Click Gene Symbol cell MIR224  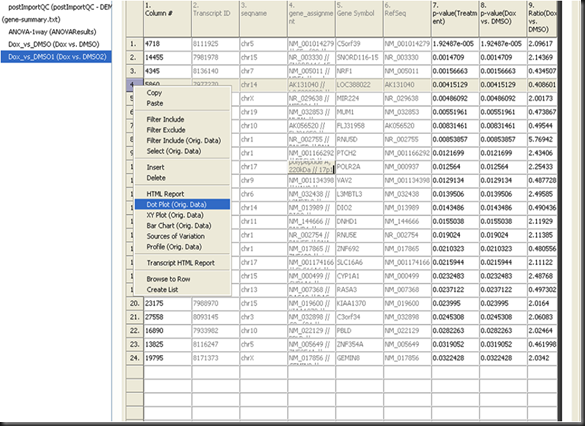tap(359, 98)
